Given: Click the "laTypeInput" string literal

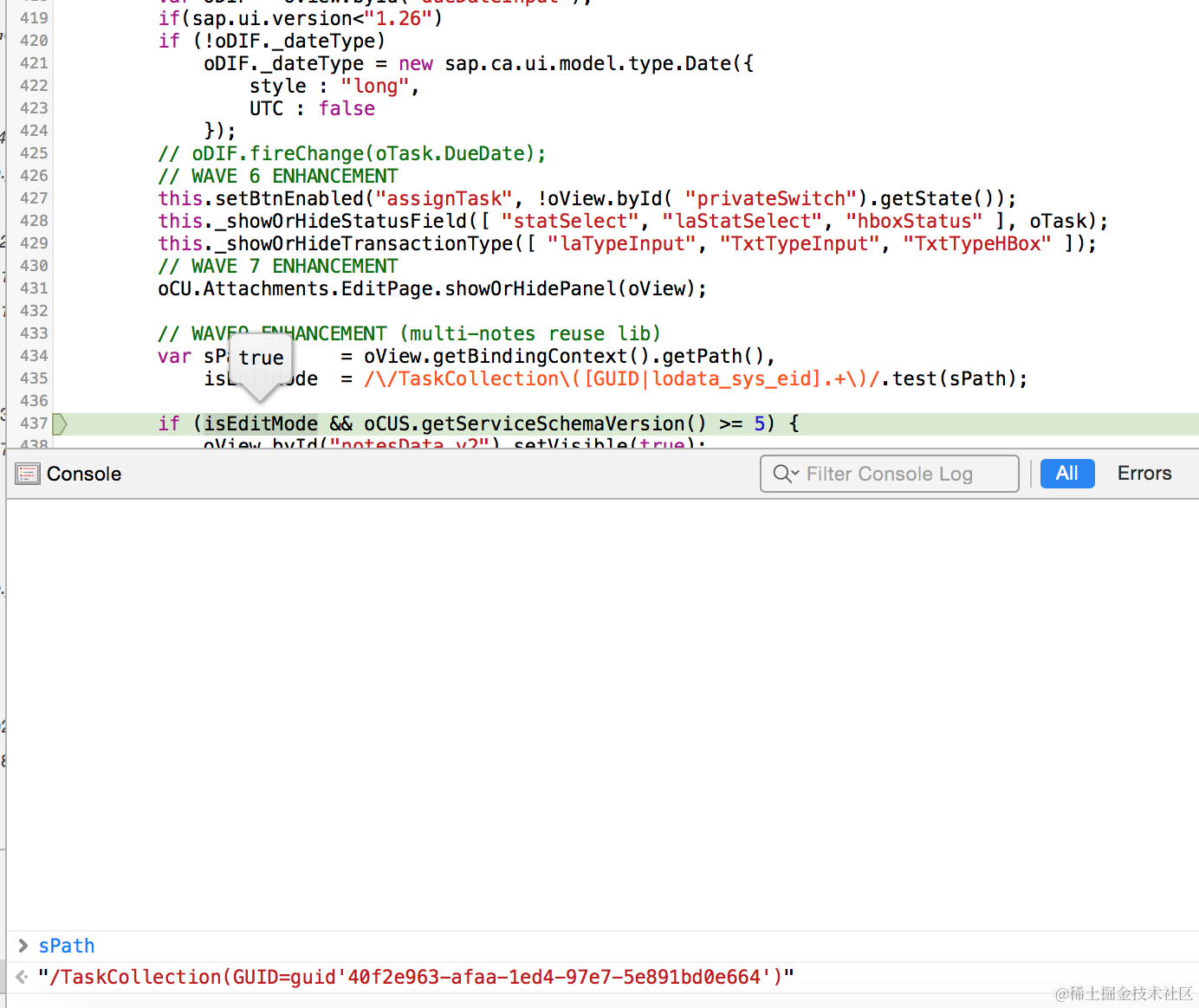Looking at the screenshot, I should 622,243.
